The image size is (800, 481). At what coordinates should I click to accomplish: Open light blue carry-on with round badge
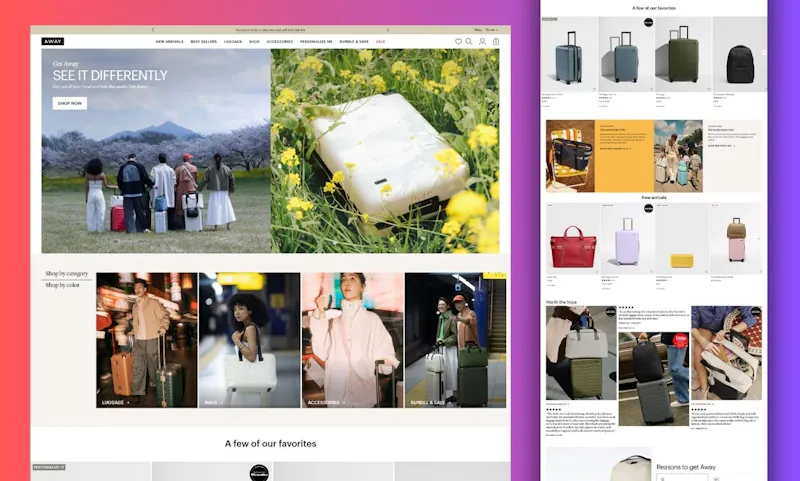pos(626,54)
